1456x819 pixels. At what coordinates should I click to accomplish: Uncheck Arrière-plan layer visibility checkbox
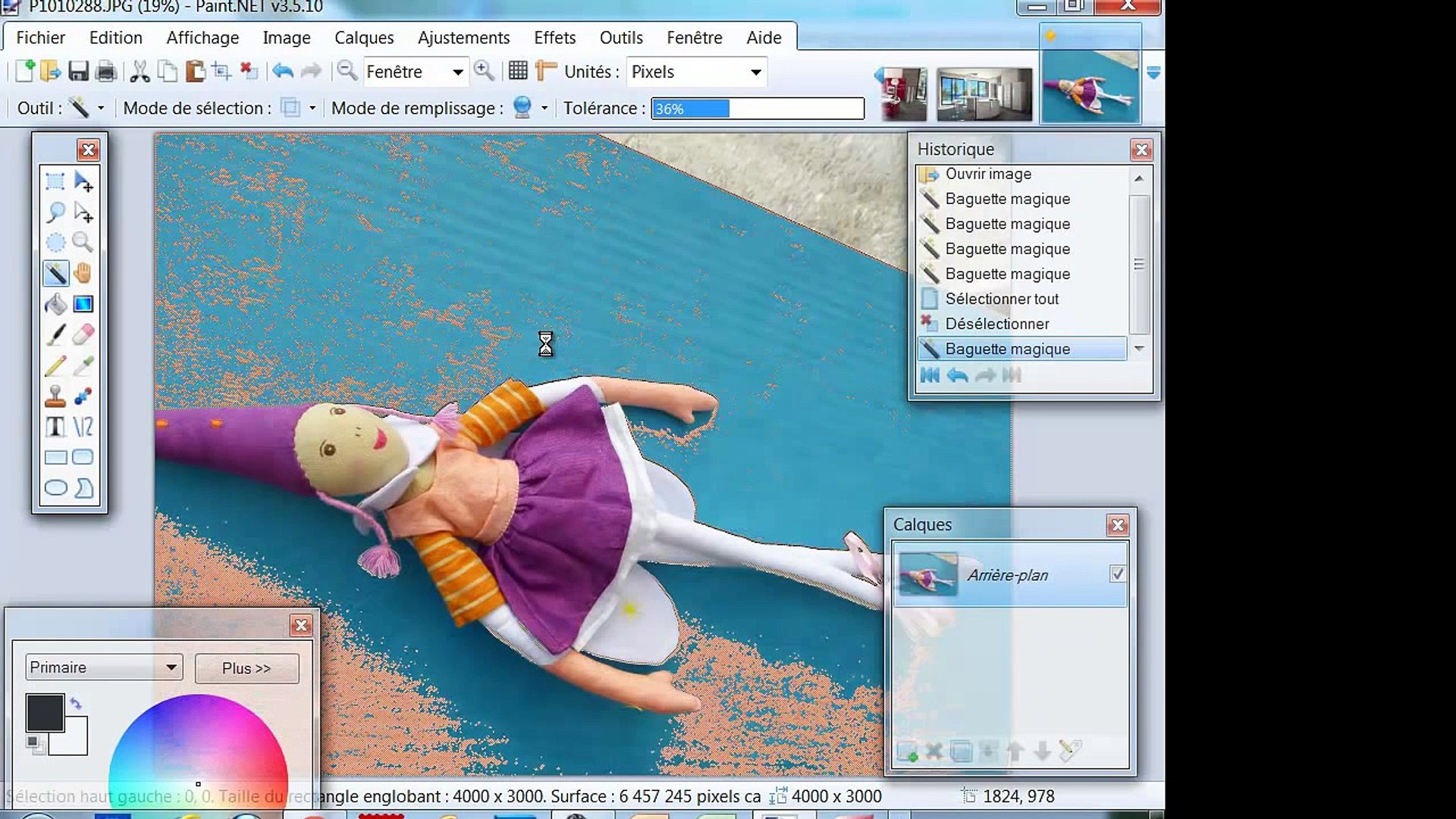[x=1117, y=574]
